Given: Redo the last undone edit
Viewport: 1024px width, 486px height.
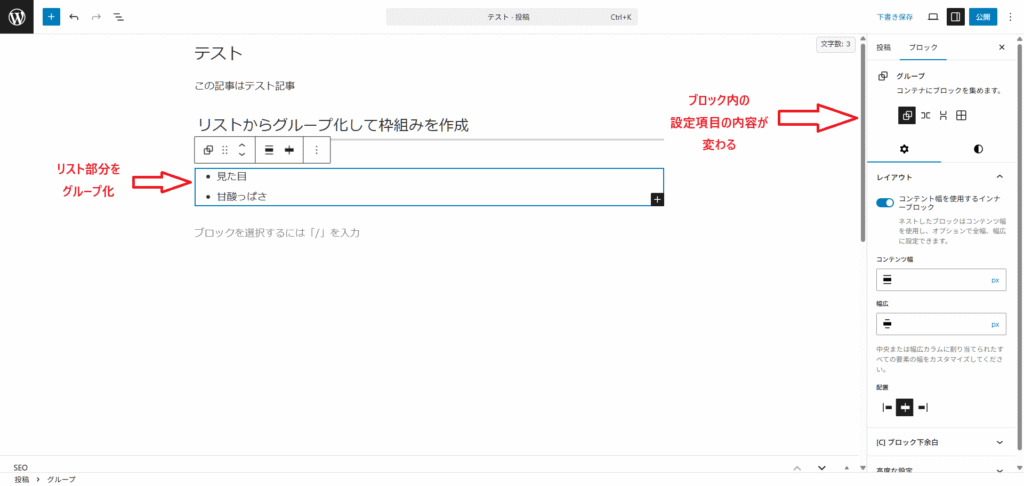Looking at the screenshot, I should (x=96, y=16).
